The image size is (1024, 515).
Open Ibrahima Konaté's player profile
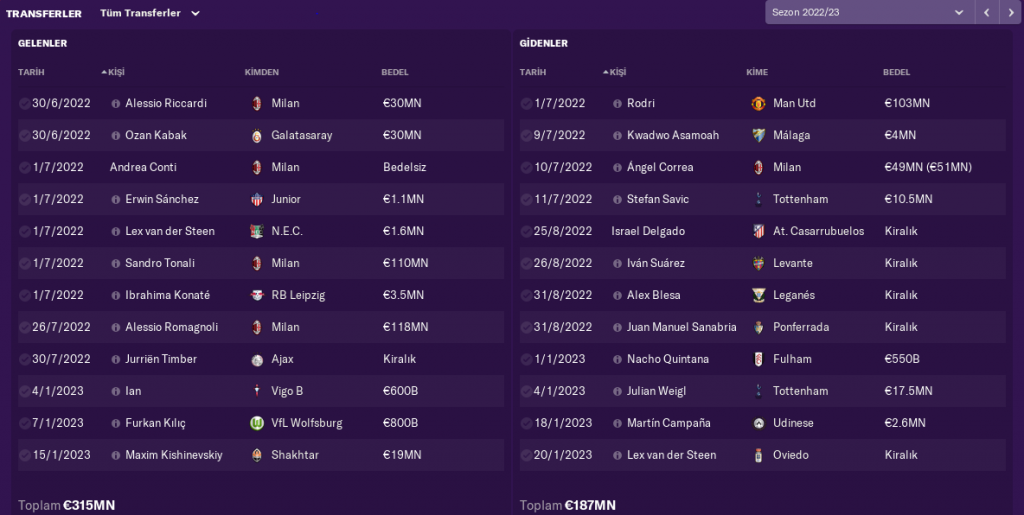[x=167, y=295]
